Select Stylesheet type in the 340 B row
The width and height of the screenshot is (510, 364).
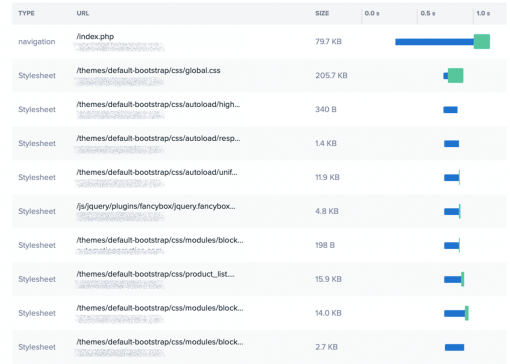37,110
